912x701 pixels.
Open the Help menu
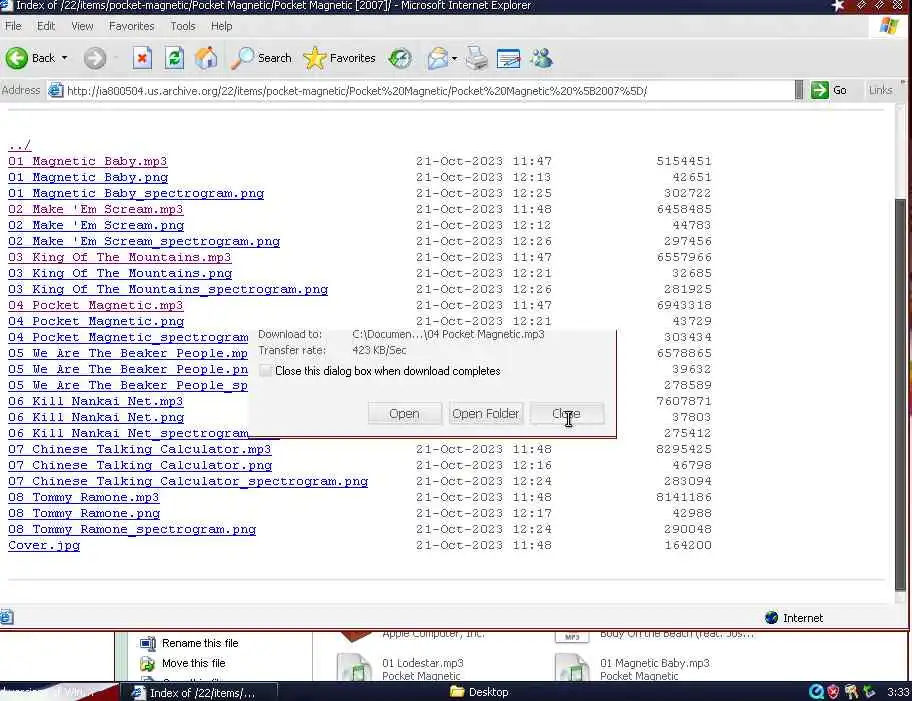[x=221, y=26]
